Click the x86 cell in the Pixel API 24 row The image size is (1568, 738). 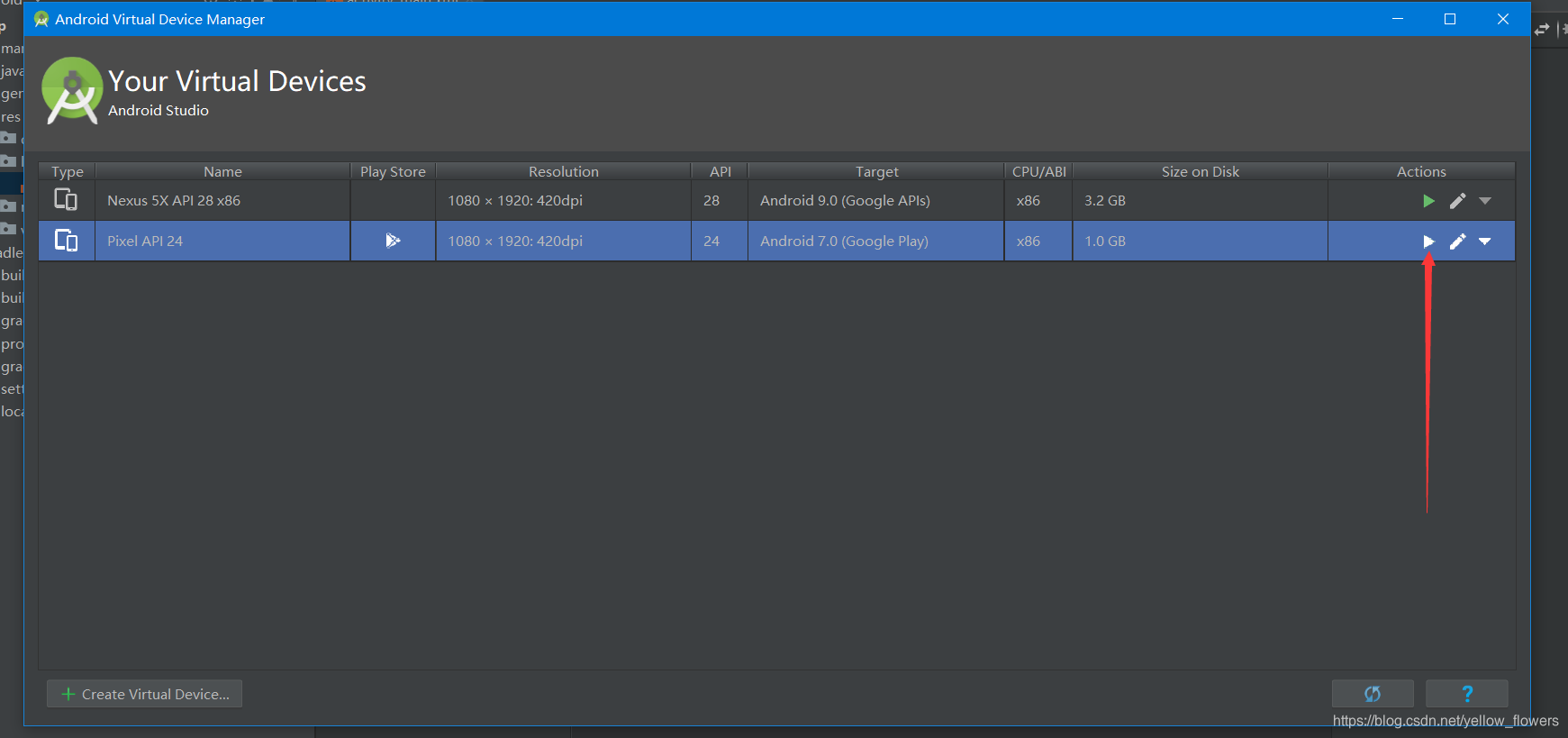[x=1038, y=241]
